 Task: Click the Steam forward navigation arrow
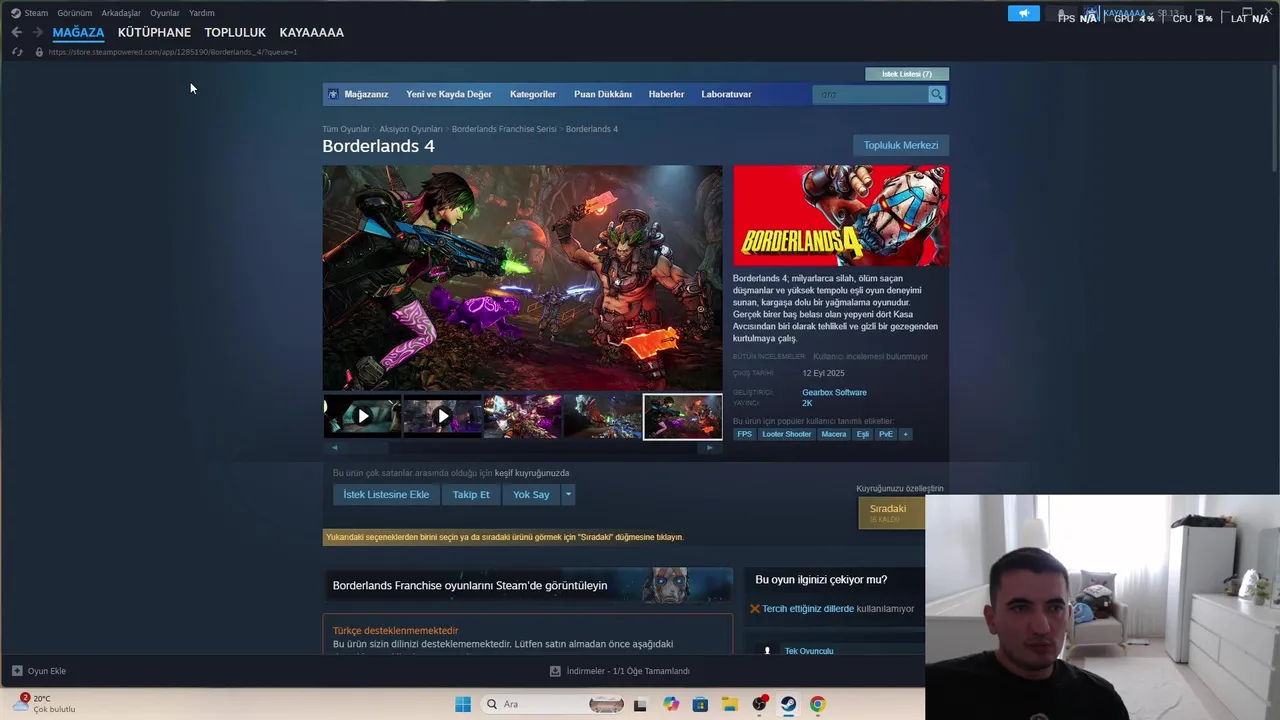click(37, 32)
